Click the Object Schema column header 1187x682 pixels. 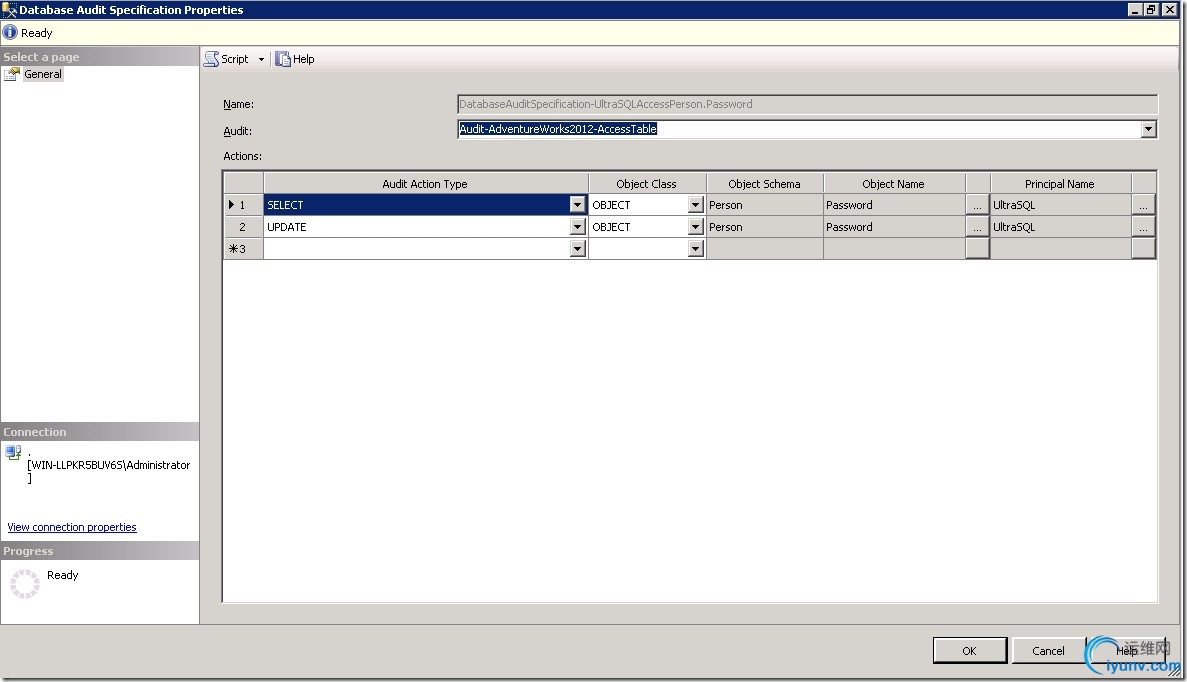coord(765,183)
